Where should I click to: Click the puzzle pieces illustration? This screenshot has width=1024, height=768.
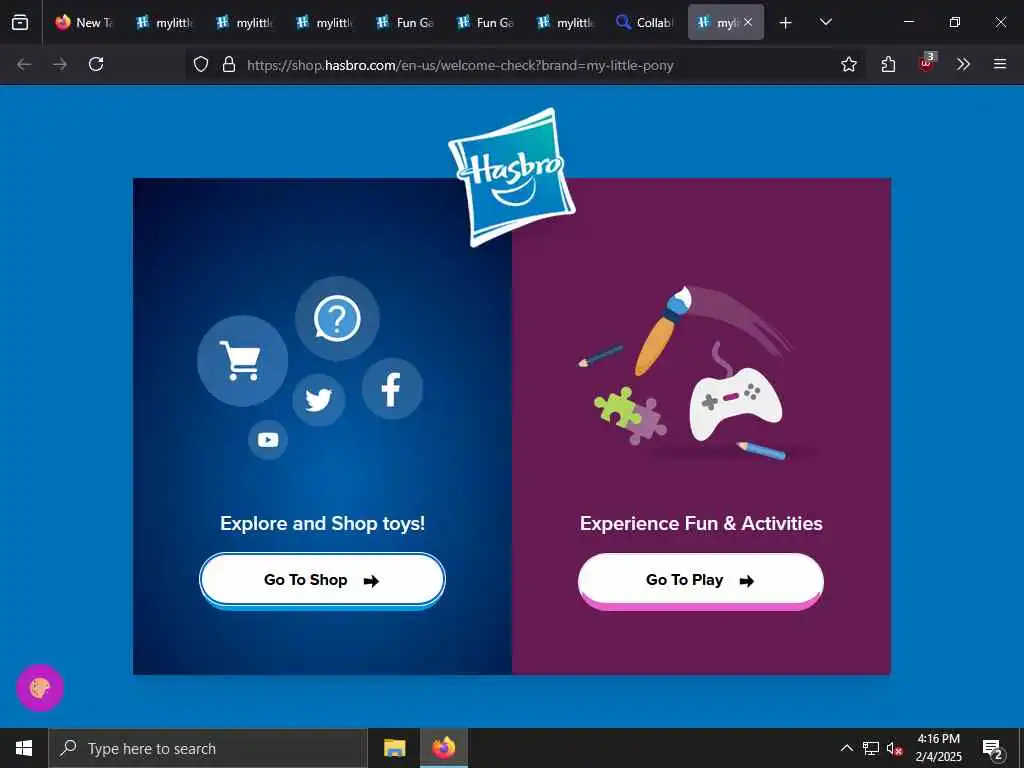630,415
